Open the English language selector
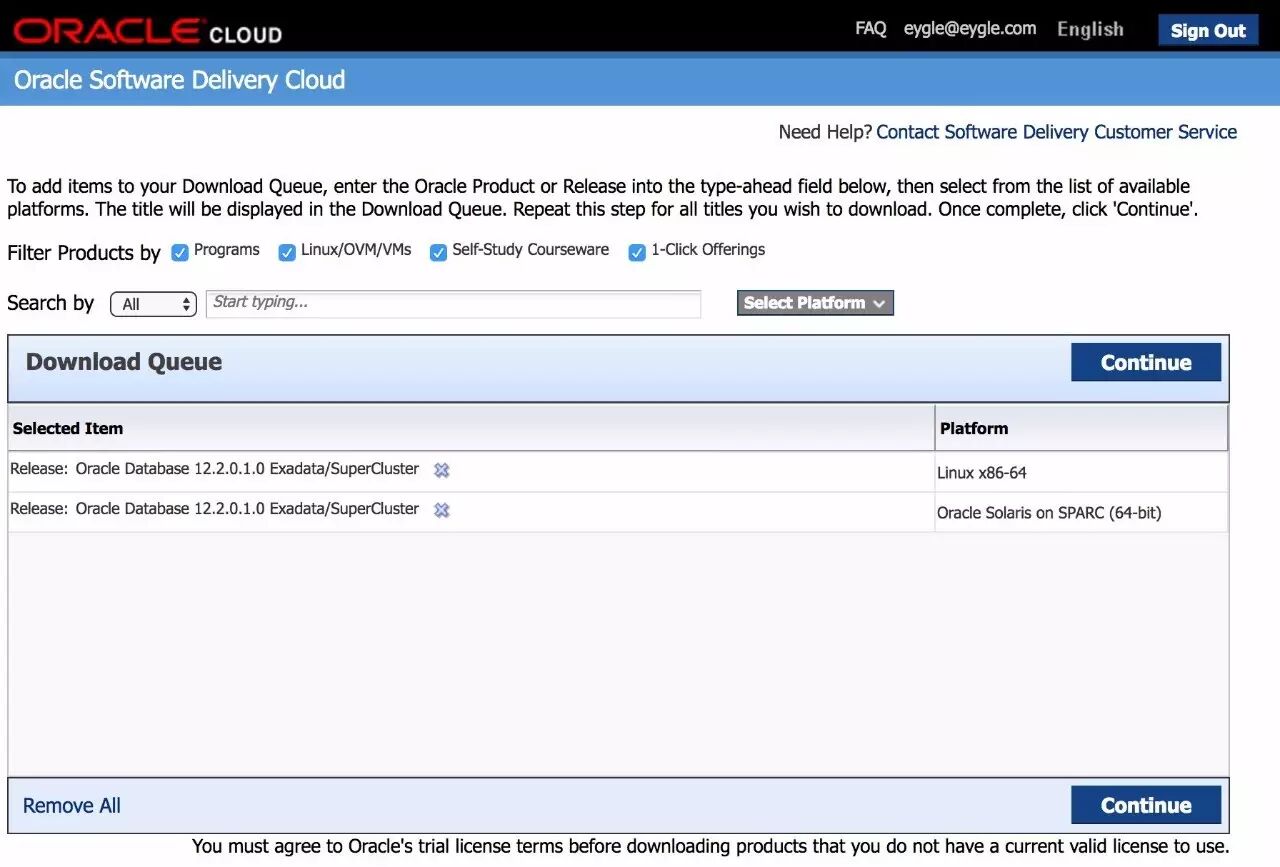The image size is (1280, 867). pyautogui.click(x=1090, y=30)
